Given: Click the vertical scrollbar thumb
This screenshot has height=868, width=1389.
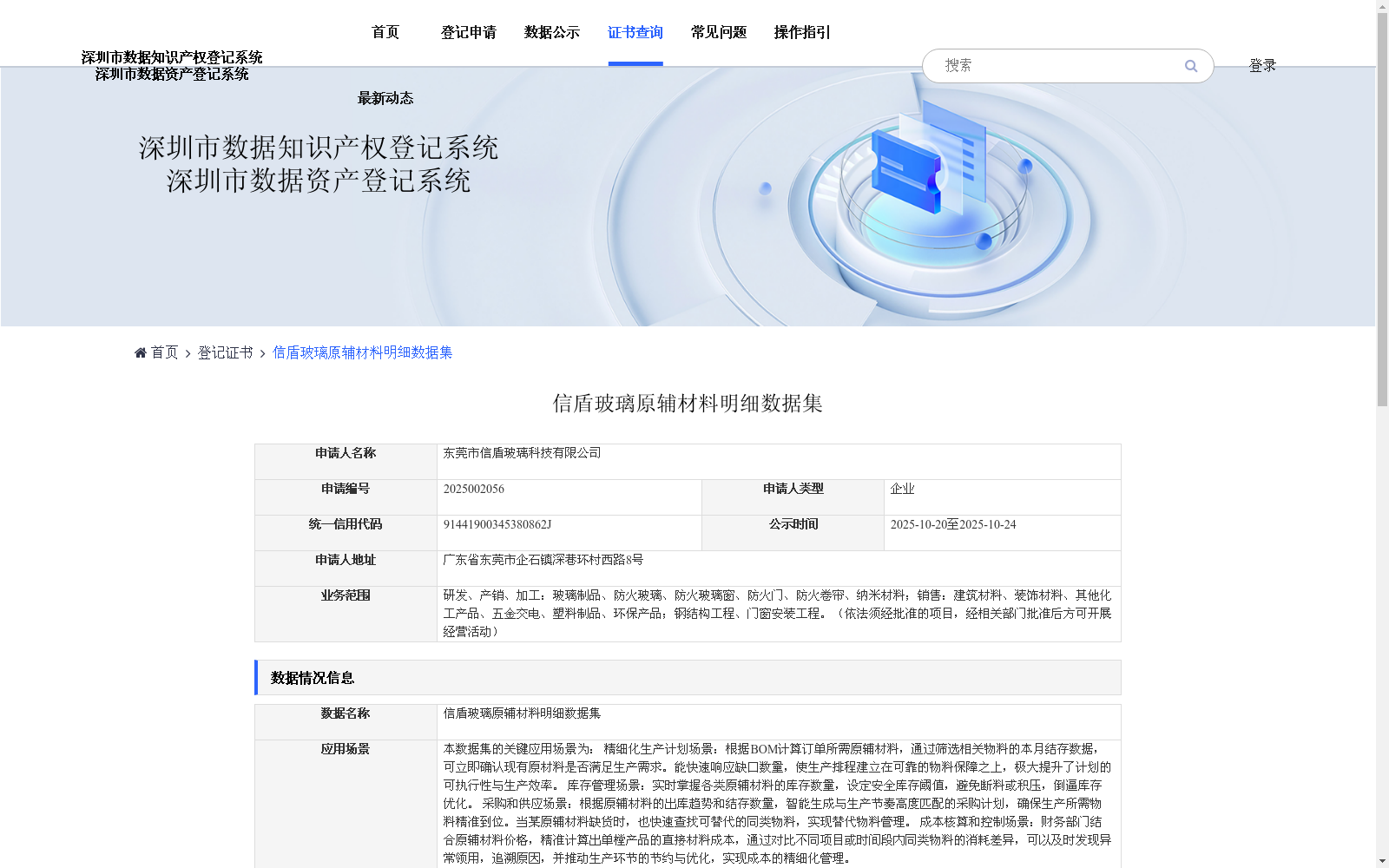Looking at the screenshot, I should (x=1382, y=210).
